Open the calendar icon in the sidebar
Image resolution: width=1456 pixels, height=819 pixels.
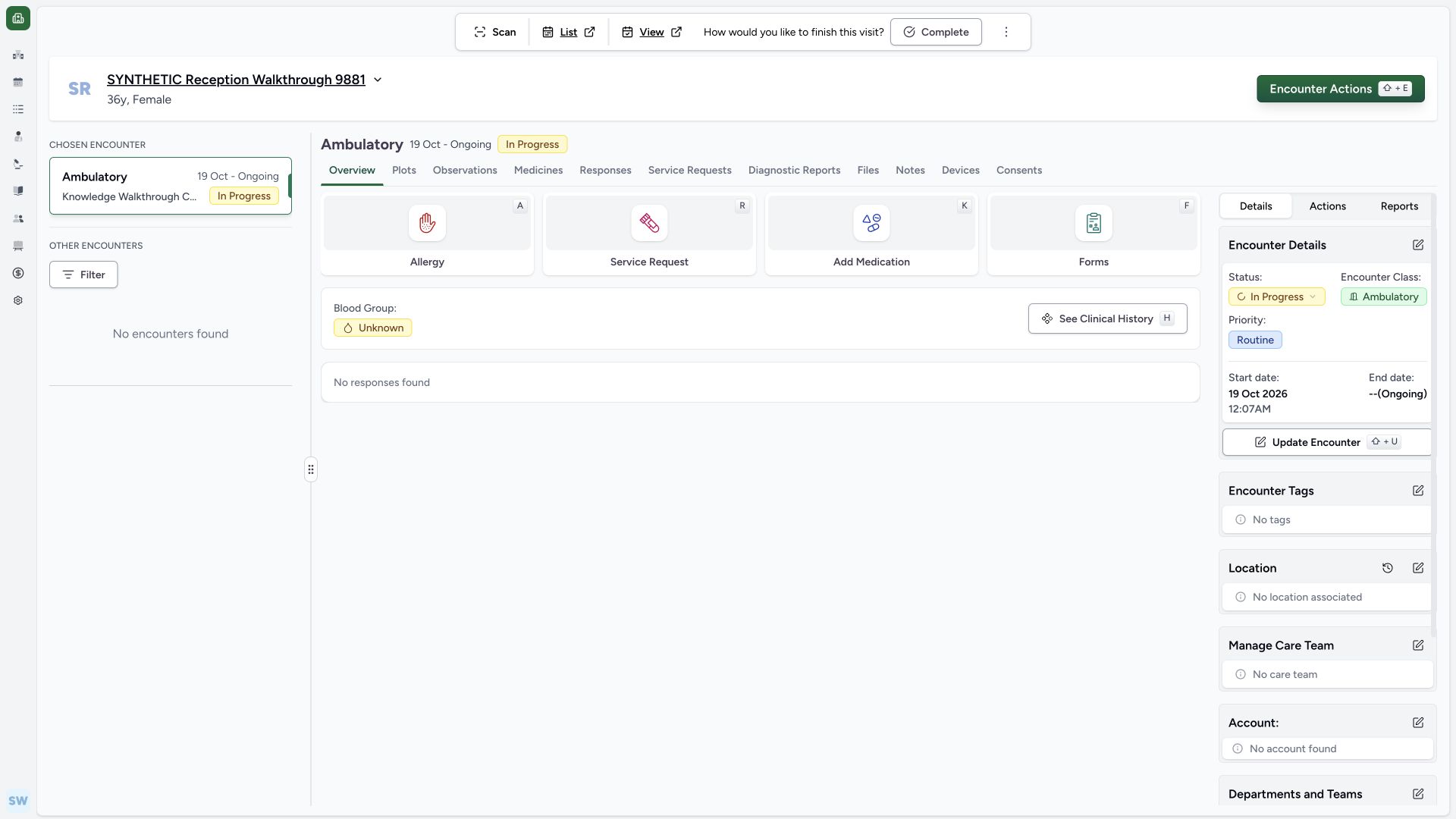[x=18, y=82]
